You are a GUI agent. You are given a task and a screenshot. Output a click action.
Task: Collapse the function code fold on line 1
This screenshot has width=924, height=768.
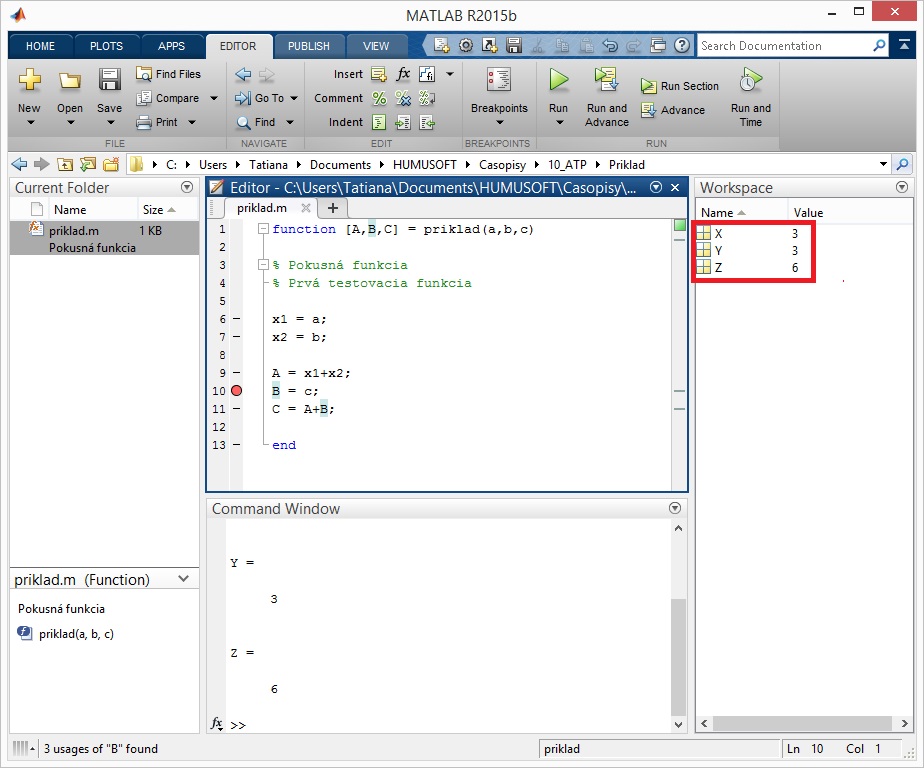click(x=263, y=229)
